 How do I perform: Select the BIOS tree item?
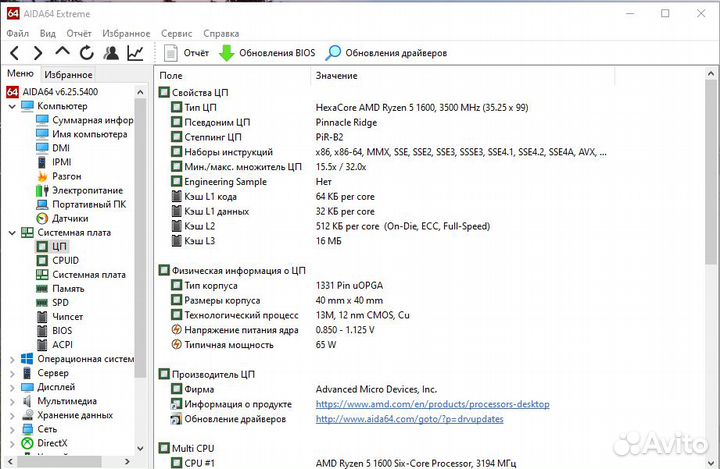54,331
